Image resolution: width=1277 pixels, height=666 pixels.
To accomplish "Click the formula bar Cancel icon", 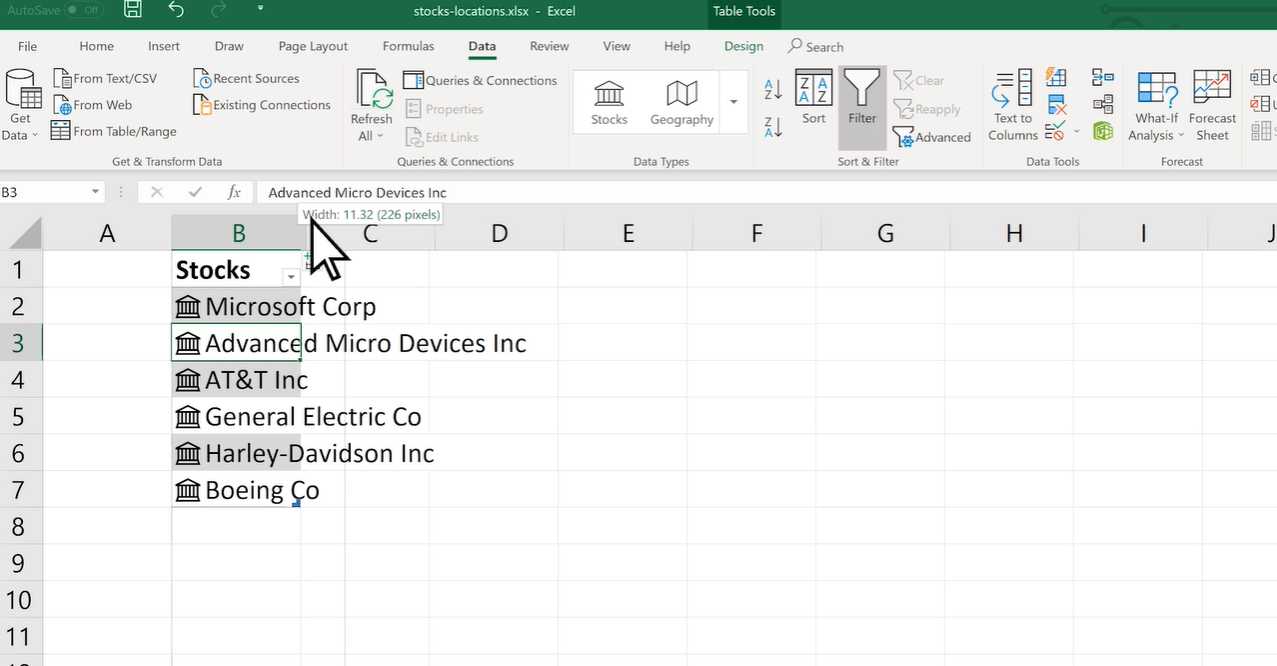I will tap(157, 192).
